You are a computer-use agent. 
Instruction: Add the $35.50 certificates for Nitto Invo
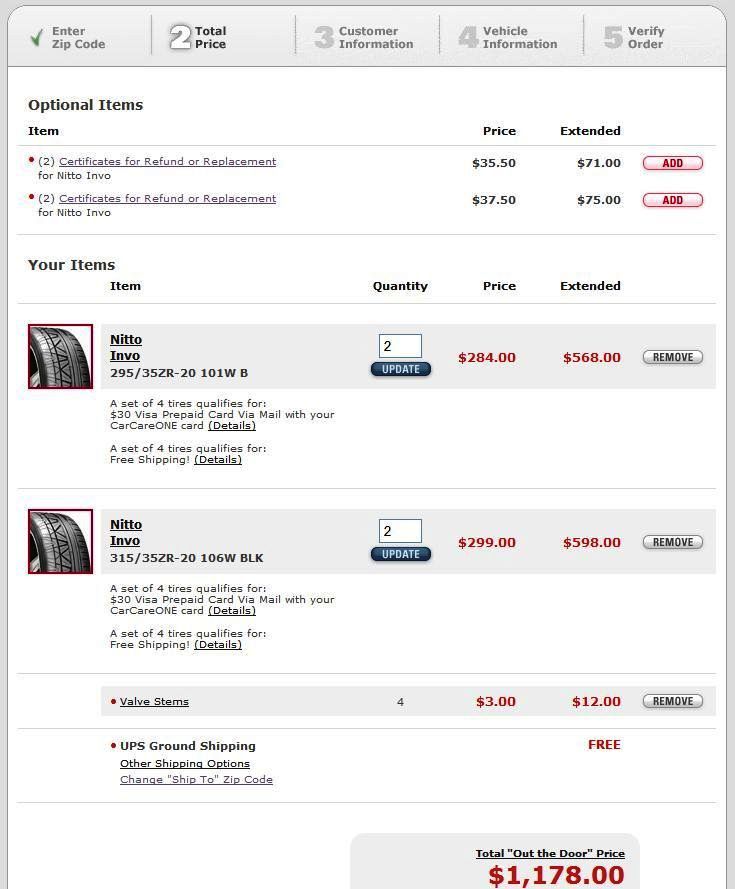click(672, 163)
